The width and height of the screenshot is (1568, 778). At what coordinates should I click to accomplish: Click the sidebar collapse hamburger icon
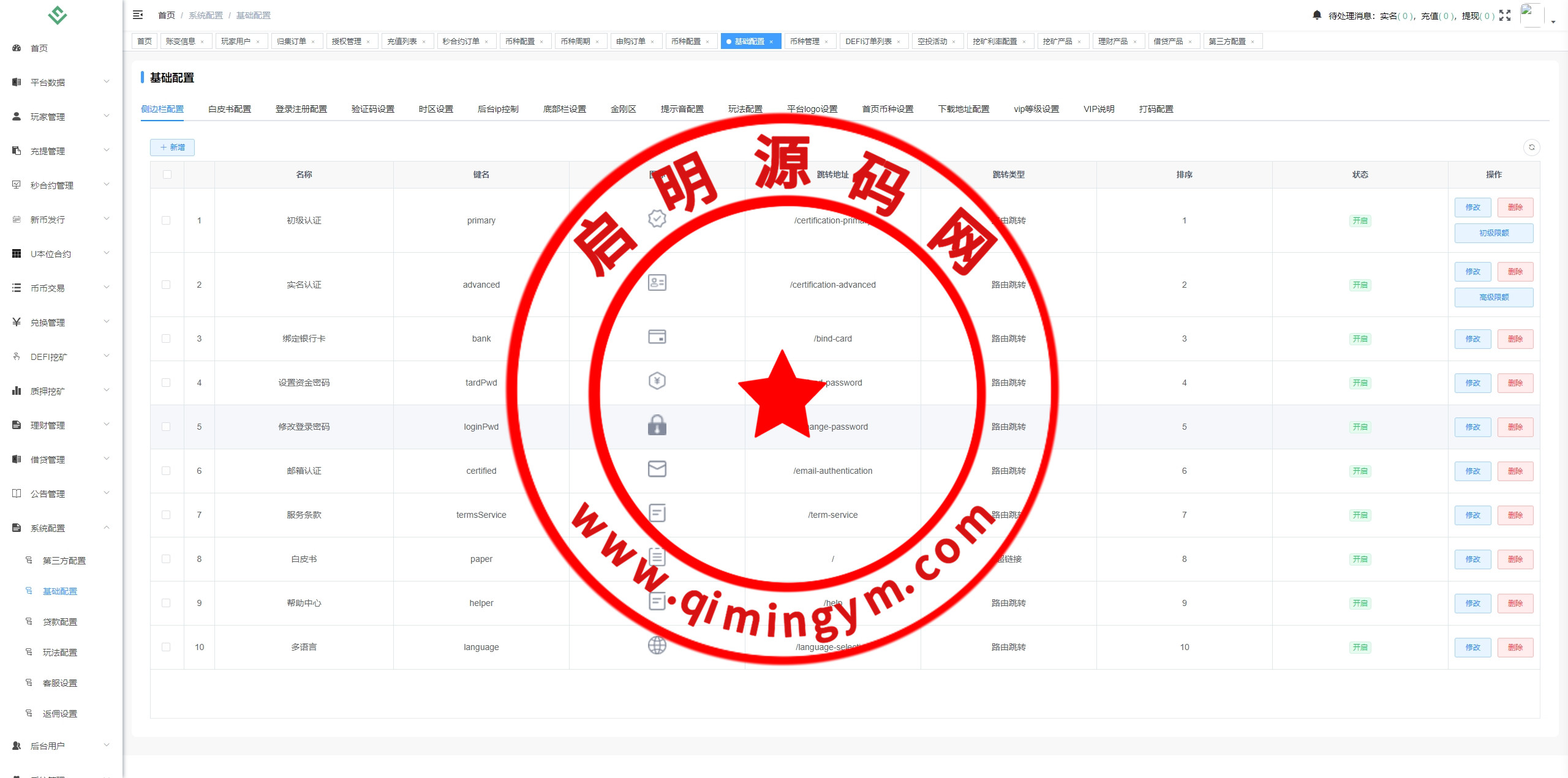[x=138, y=15]
